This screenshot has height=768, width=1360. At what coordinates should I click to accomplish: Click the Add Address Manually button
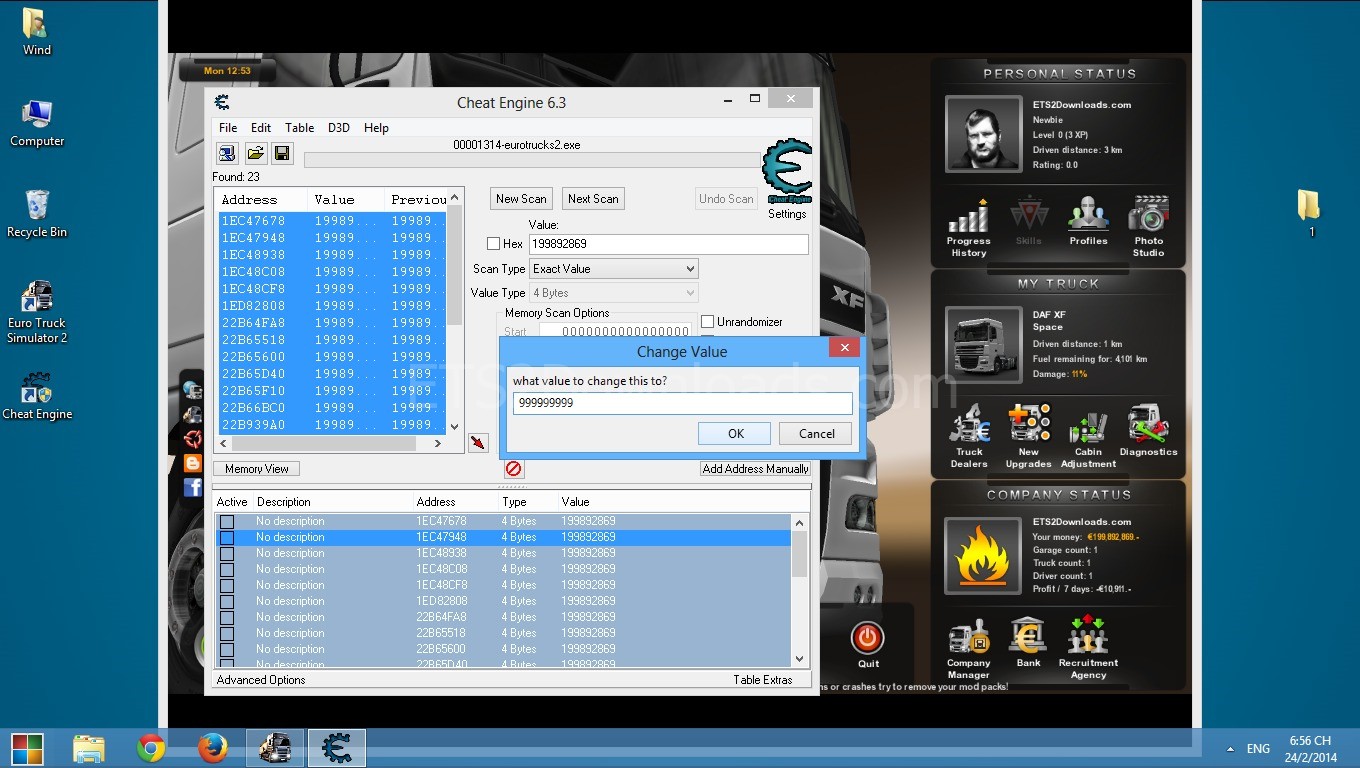755,468
